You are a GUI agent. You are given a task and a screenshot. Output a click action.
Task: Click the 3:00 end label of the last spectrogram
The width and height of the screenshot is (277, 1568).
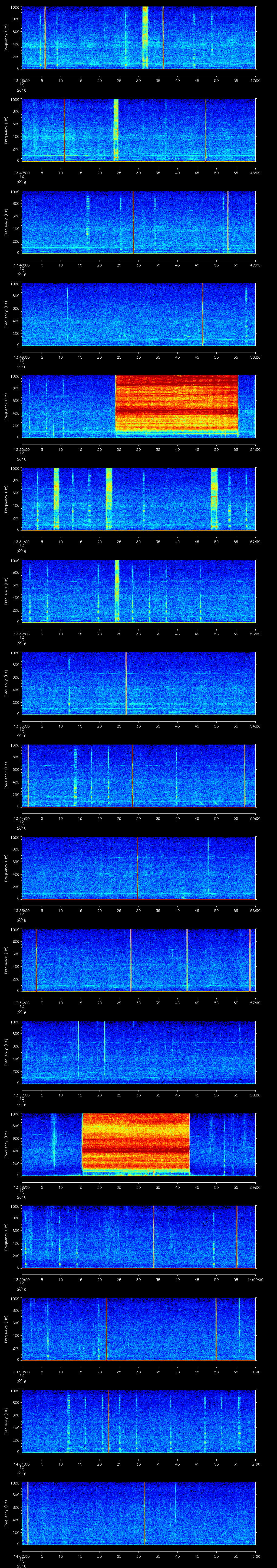(256, 1556)
